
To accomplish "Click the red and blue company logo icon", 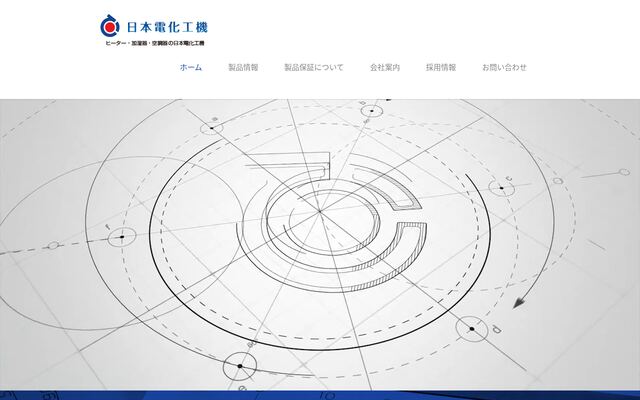I will pos(110,26).
